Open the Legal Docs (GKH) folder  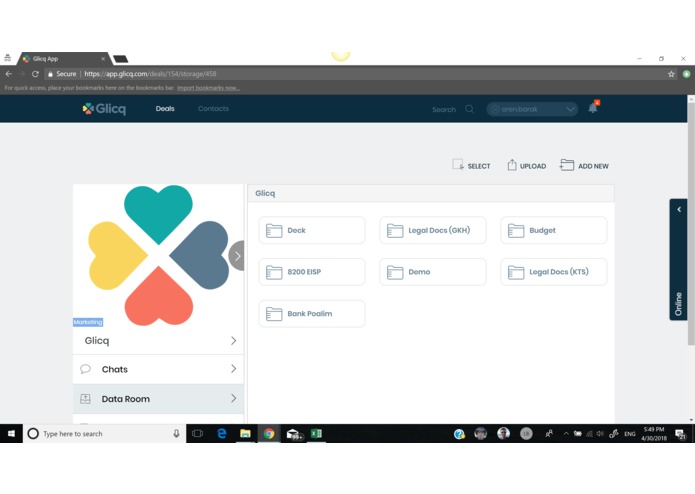tap(433, 230)
